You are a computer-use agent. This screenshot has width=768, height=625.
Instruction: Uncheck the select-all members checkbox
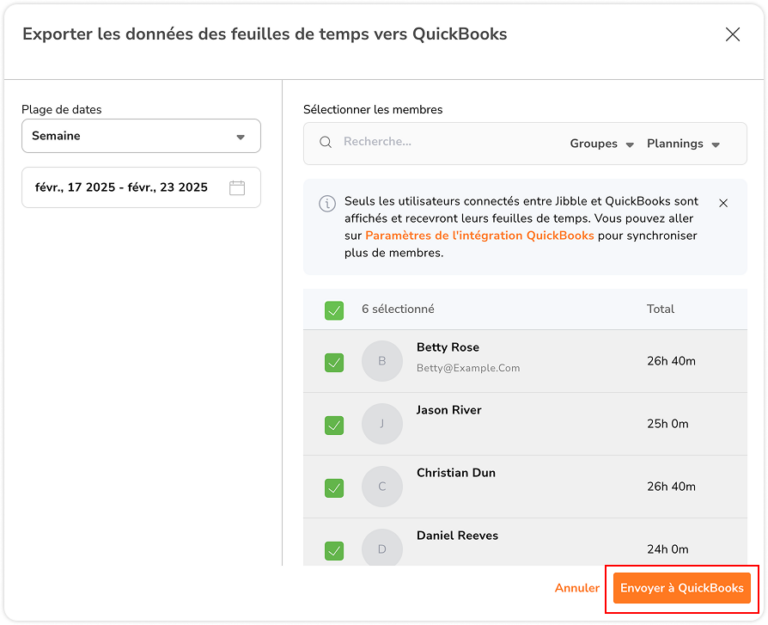click(334, 310)
